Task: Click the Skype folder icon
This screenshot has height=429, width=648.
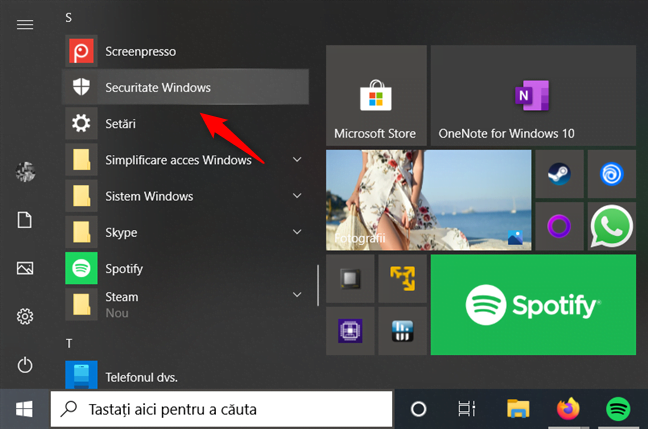Action: 81,232
